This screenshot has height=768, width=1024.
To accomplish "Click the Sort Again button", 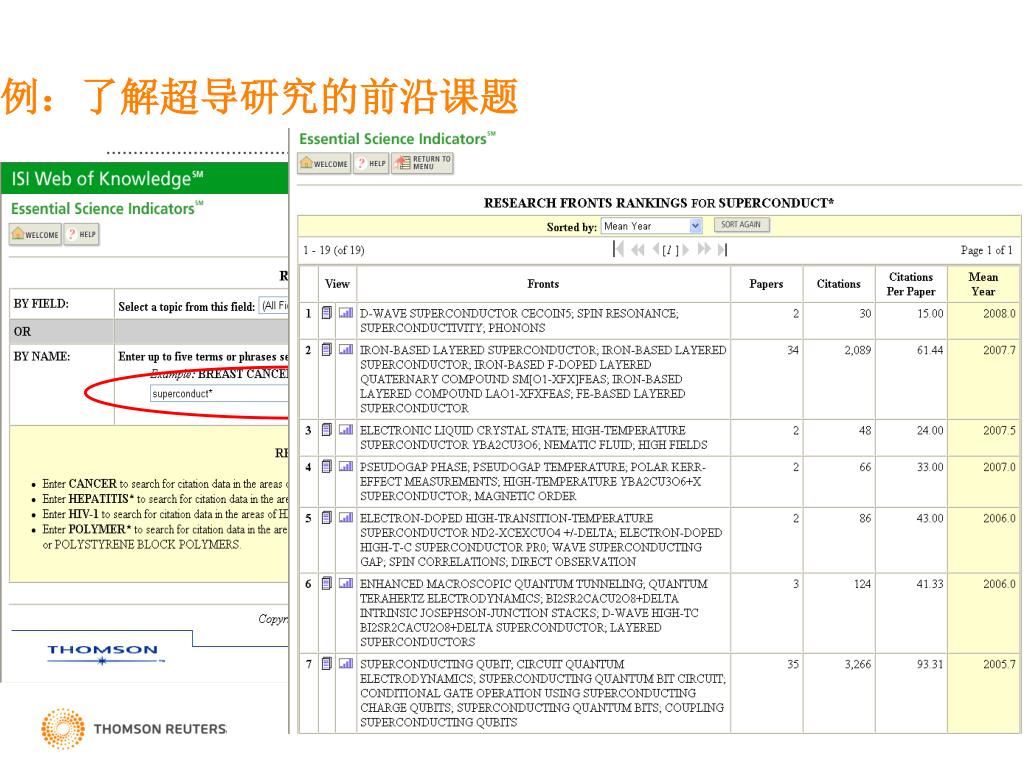I will tap(741, 225).
